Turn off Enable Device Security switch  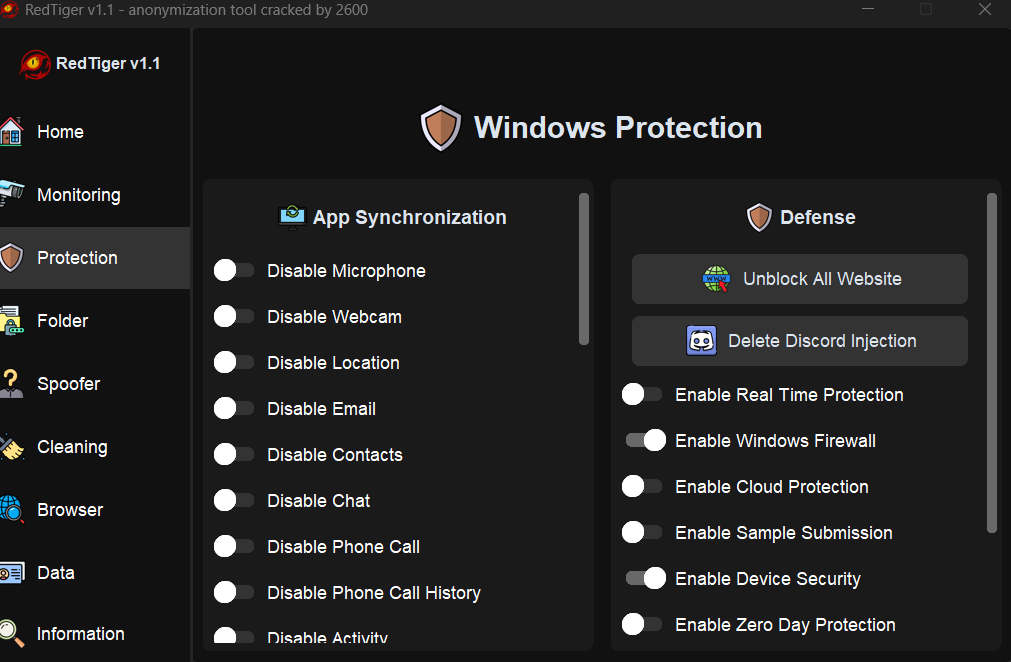pyautogui.click(x=645, y=578)
